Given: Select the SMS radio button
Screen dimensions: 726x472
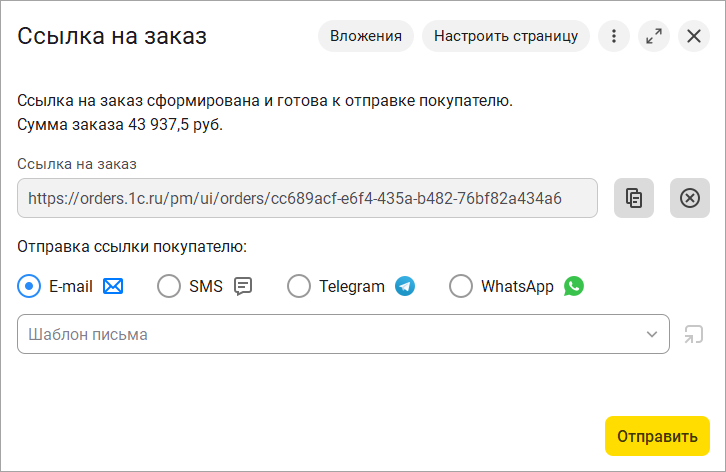Looking at the screenshot, I should tap(169, 287).
